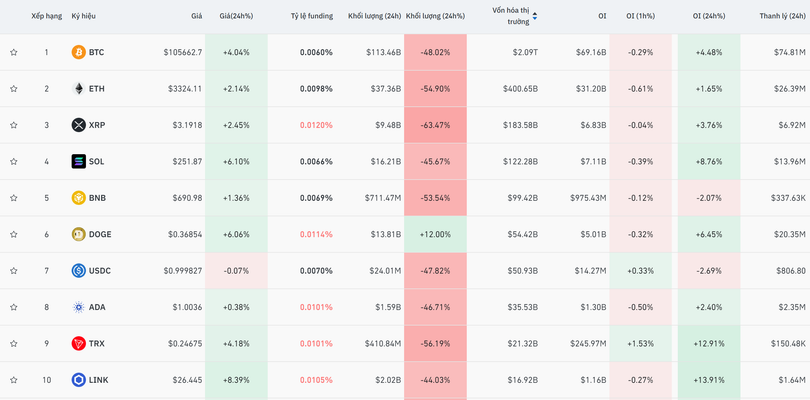Click the Bitcoin (BTC) coin icon
Viewport: 810px width, 400px height.
(78, 52)
